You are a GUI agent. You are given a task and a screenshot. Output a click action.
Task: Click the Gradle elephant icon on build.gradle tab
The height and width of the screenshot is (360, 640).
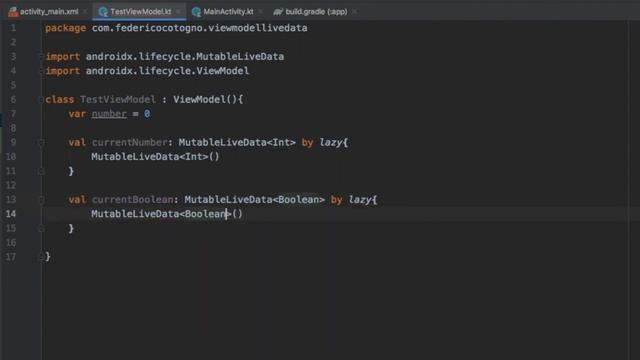278,12
